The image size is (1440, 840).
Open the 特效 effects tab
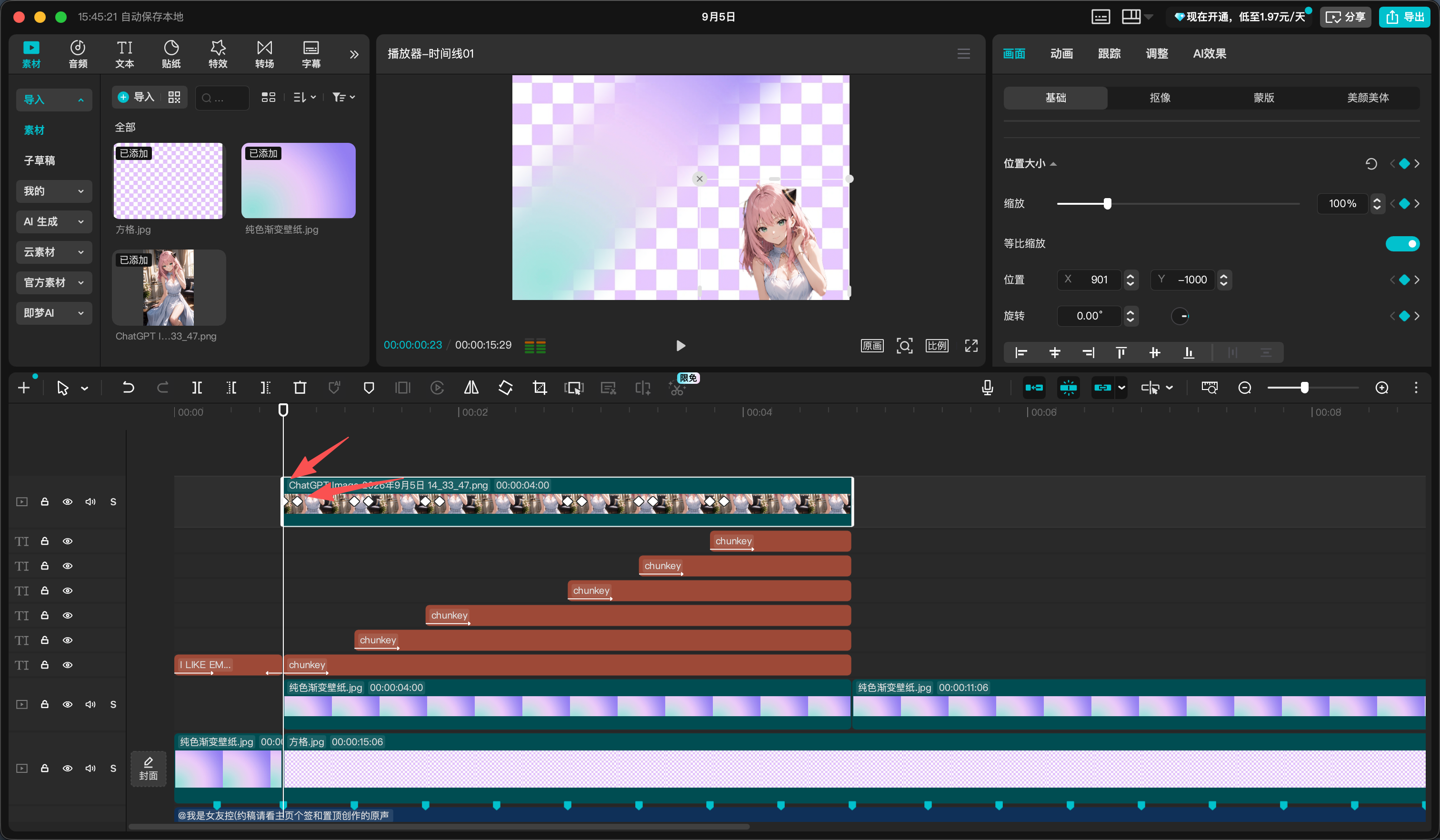[x=218, y=54]
